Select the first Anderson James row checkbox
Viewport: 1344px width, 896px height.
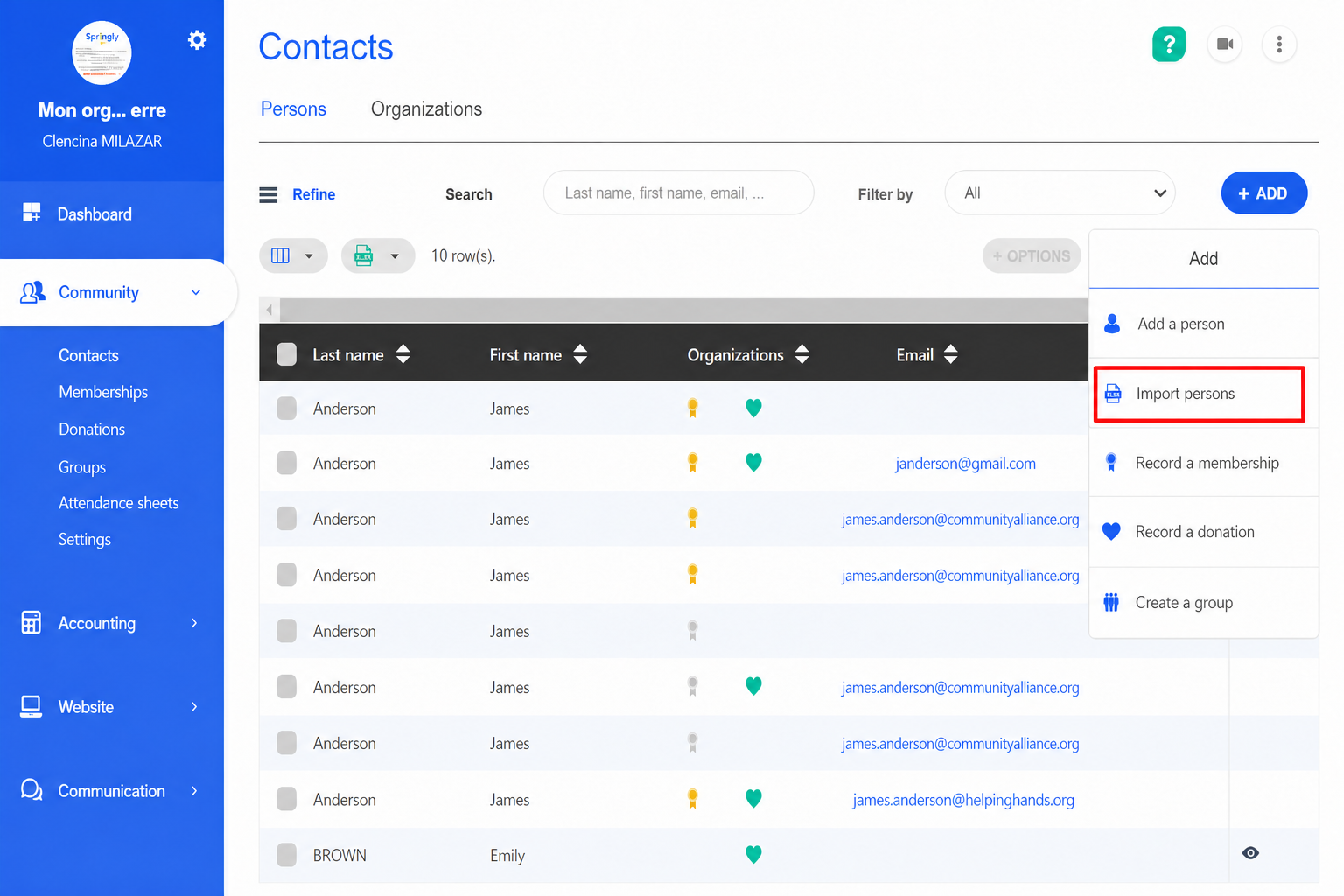tap(286, 409)
